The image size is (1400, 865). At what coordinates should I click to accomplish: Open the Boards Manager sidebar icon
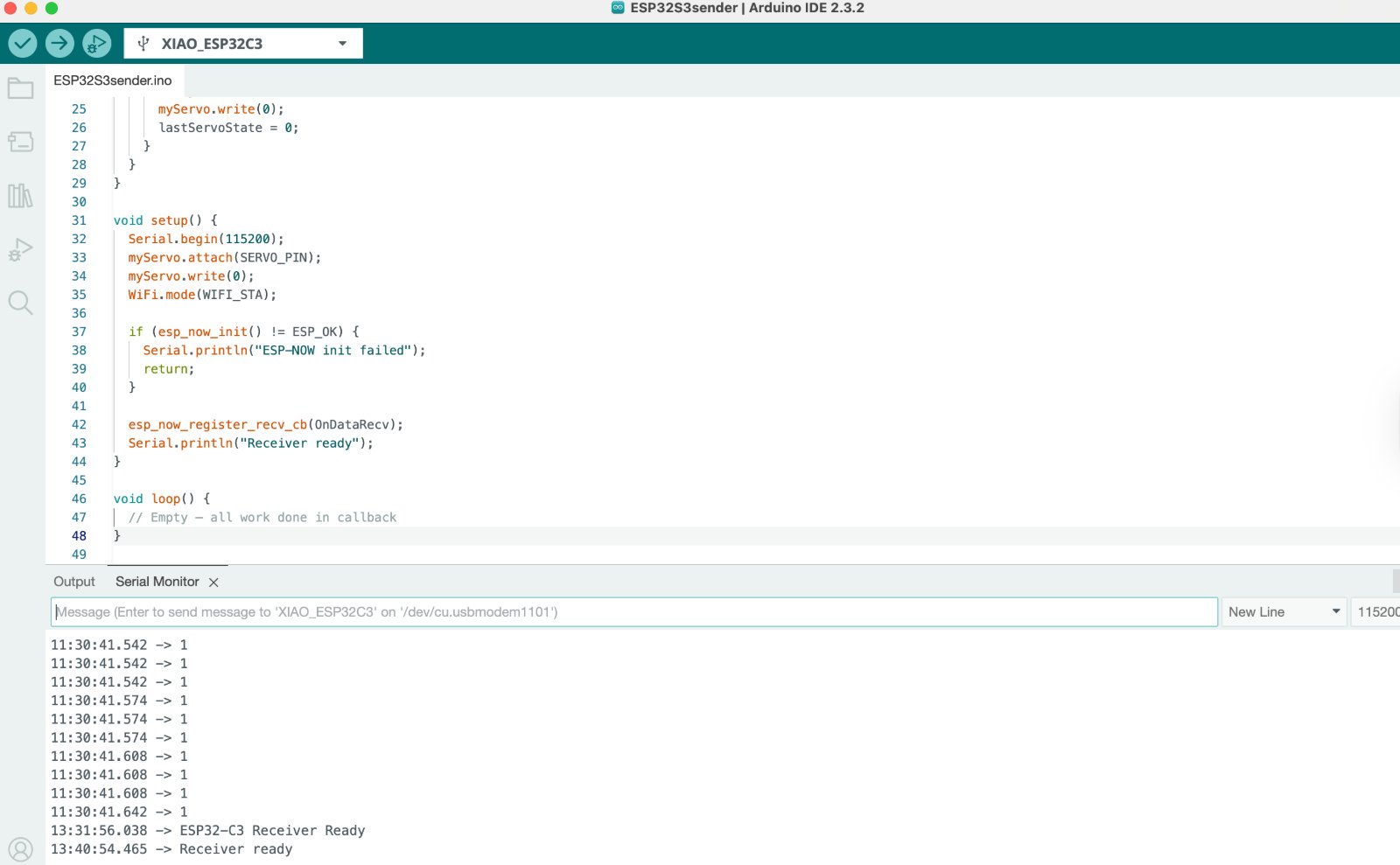(x=20, y=142)
